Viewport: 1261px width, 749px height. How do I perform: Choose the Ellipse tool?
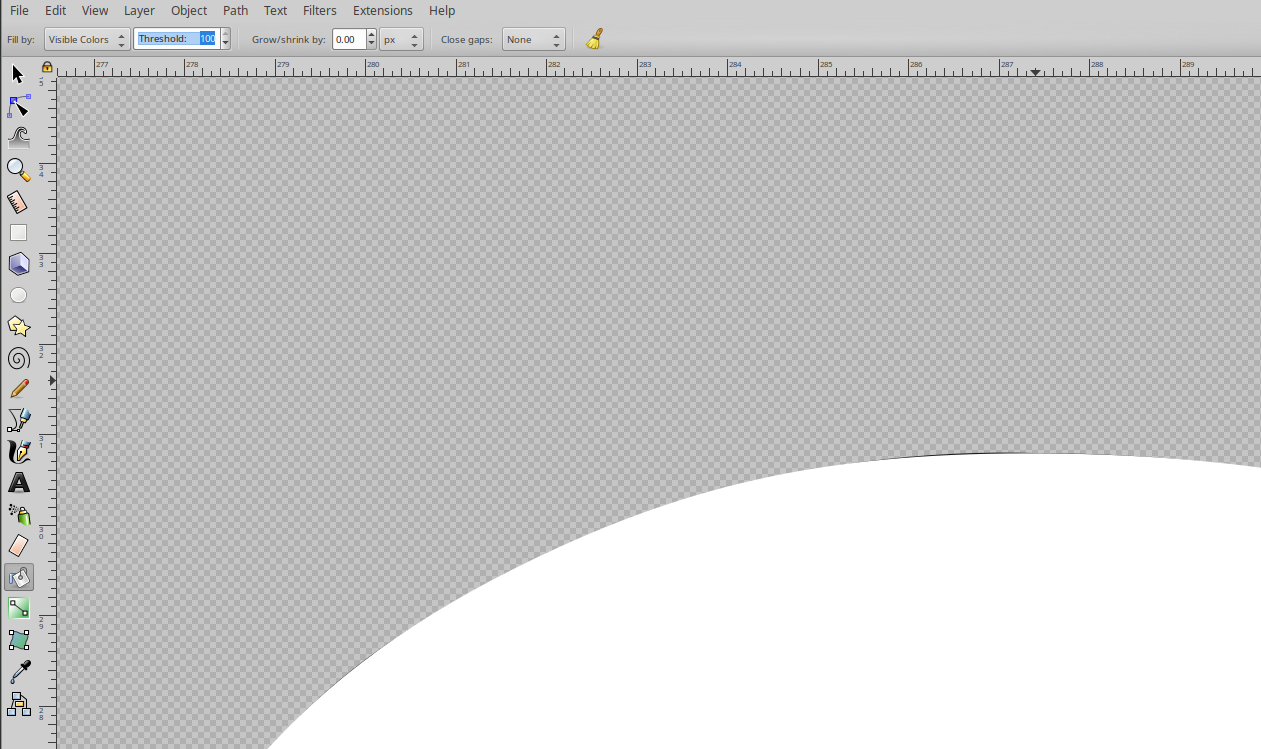[17, 294]
